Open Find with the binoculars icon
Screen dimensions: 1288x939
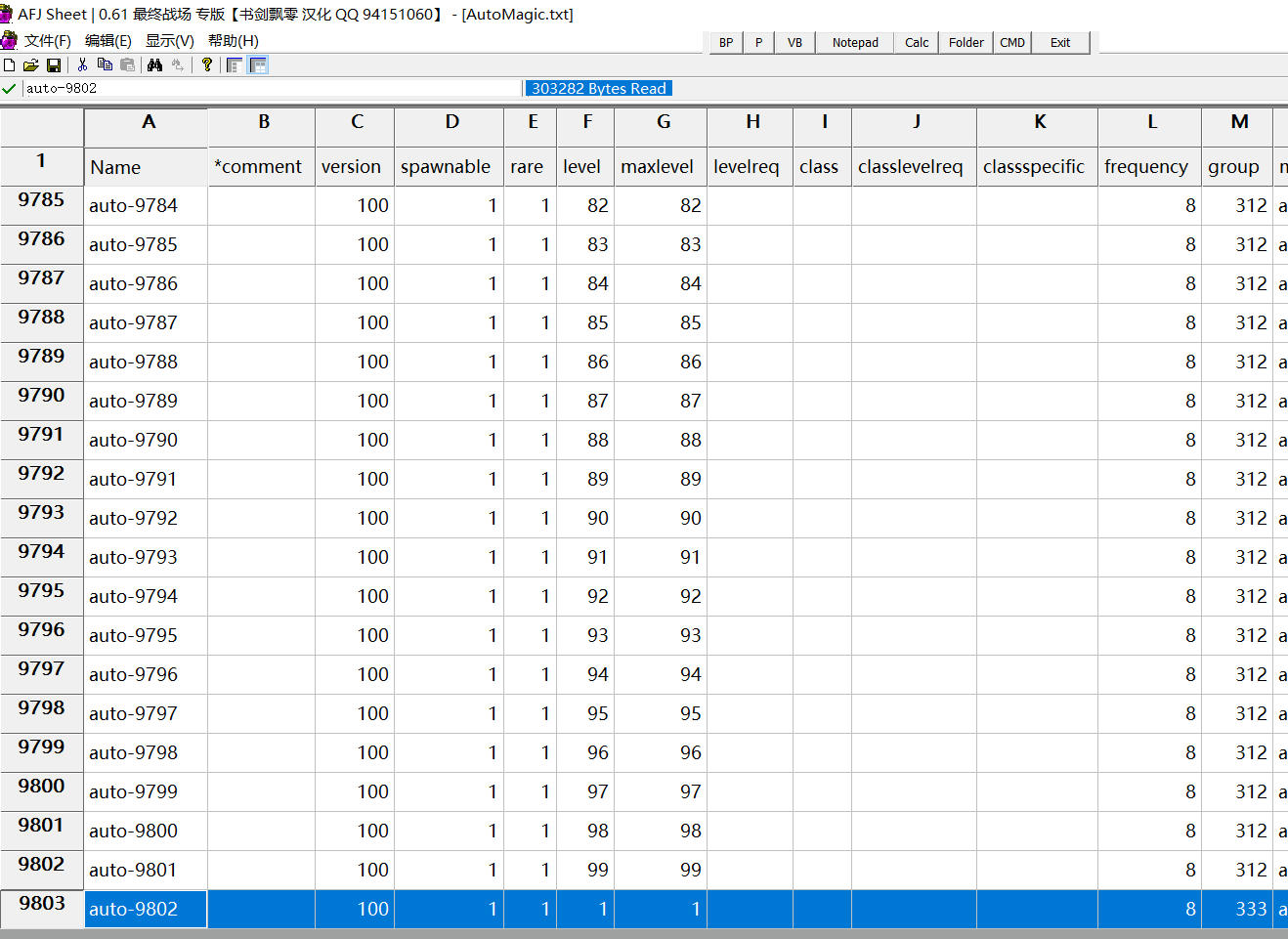point(154,65)
